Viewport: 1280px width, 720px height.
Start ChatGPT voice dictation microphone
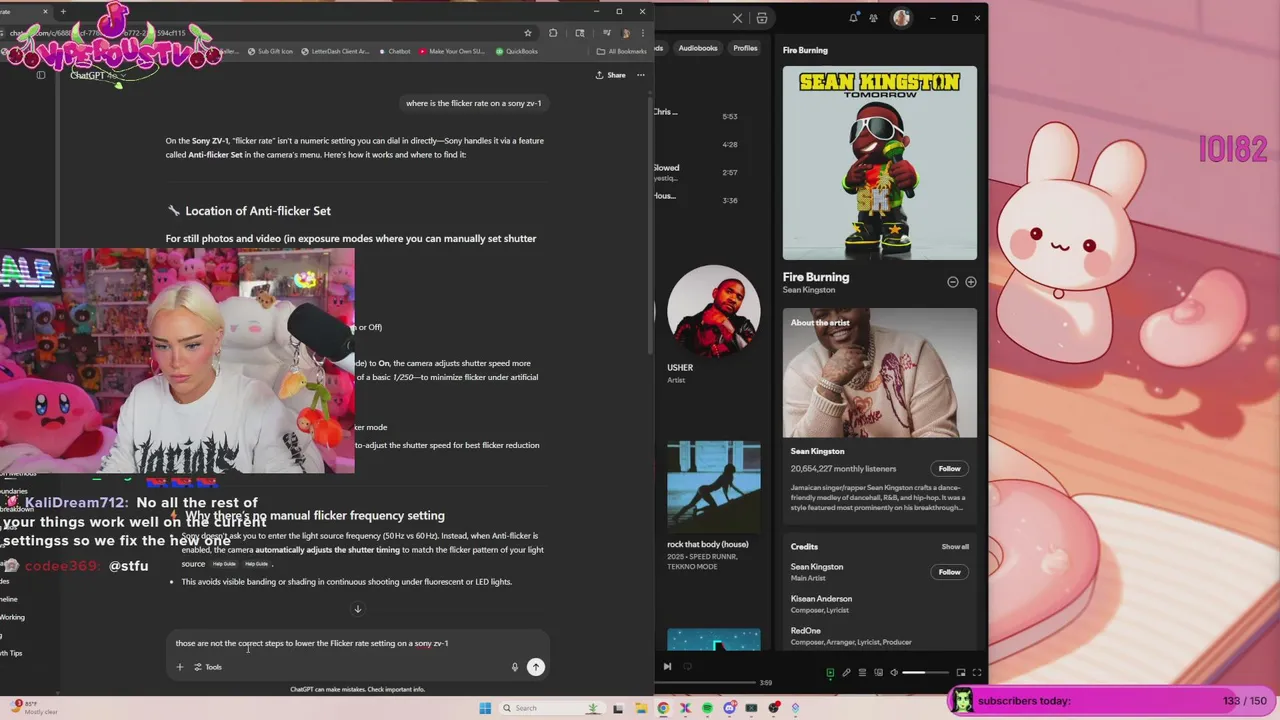point(515,667)
